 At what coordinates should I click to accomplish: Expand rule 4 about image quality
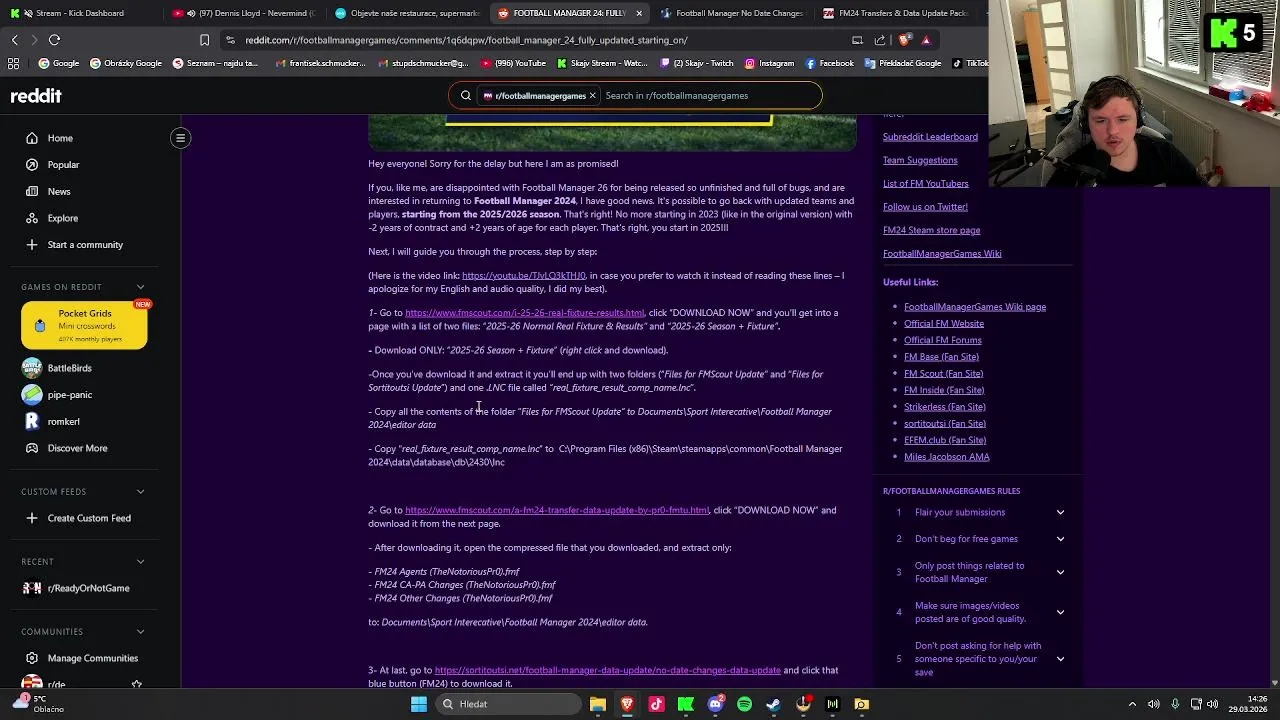[1060, 612]
